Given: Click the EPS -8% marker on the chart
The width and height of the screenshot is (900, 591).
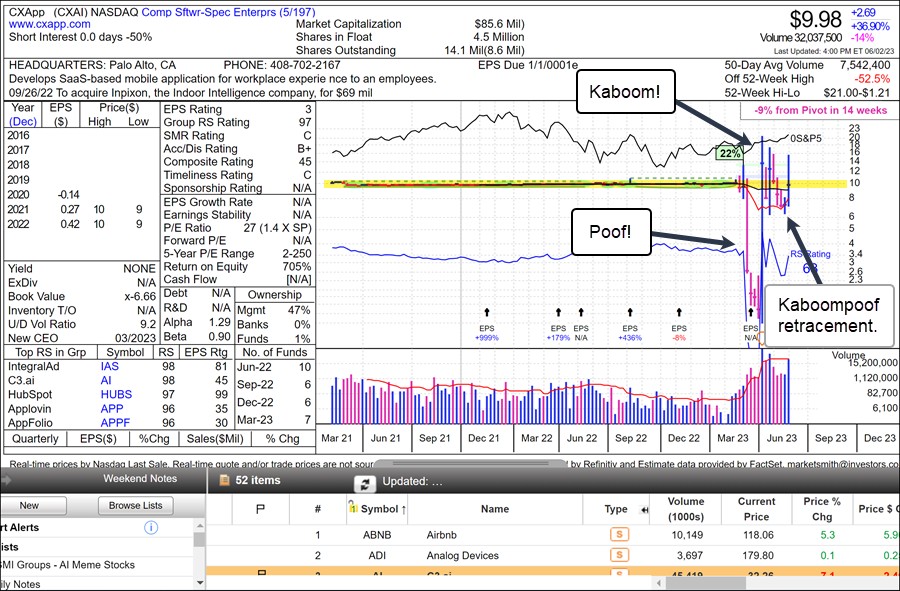Looking at the screenshot, I should pos(679,333).
